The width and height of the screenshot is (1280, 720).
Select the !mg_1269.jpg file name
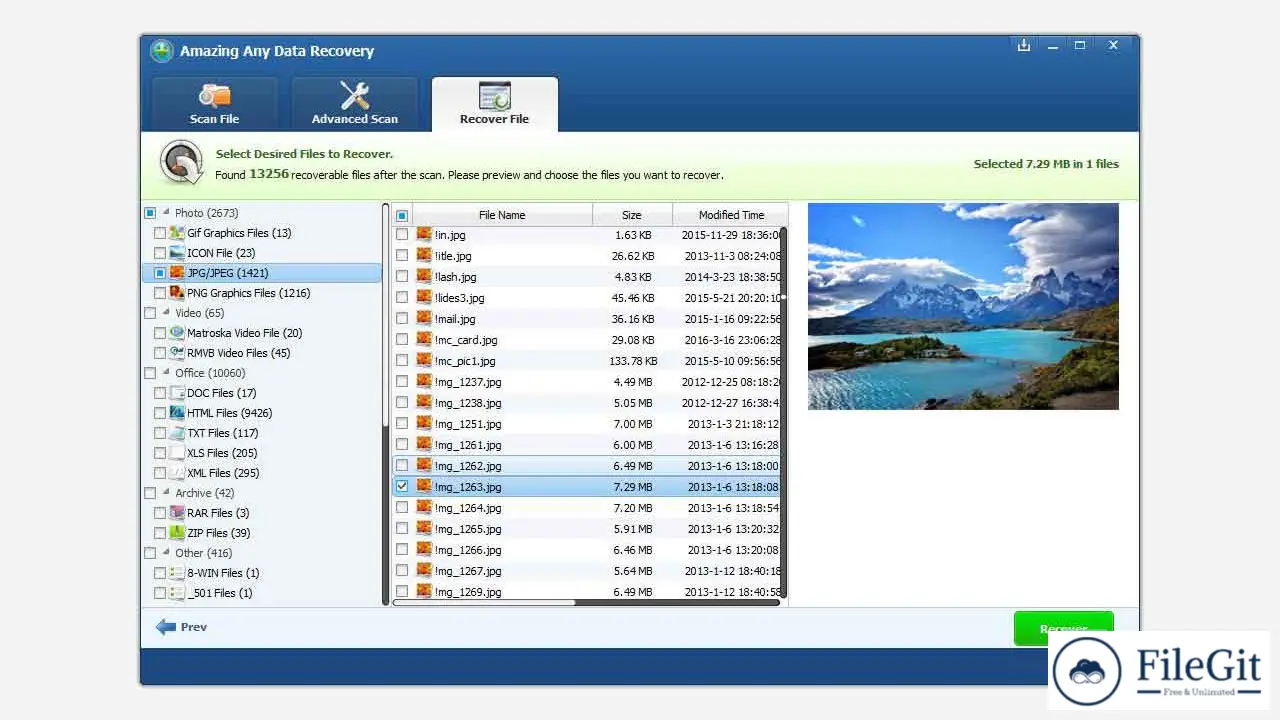point(468,592)
